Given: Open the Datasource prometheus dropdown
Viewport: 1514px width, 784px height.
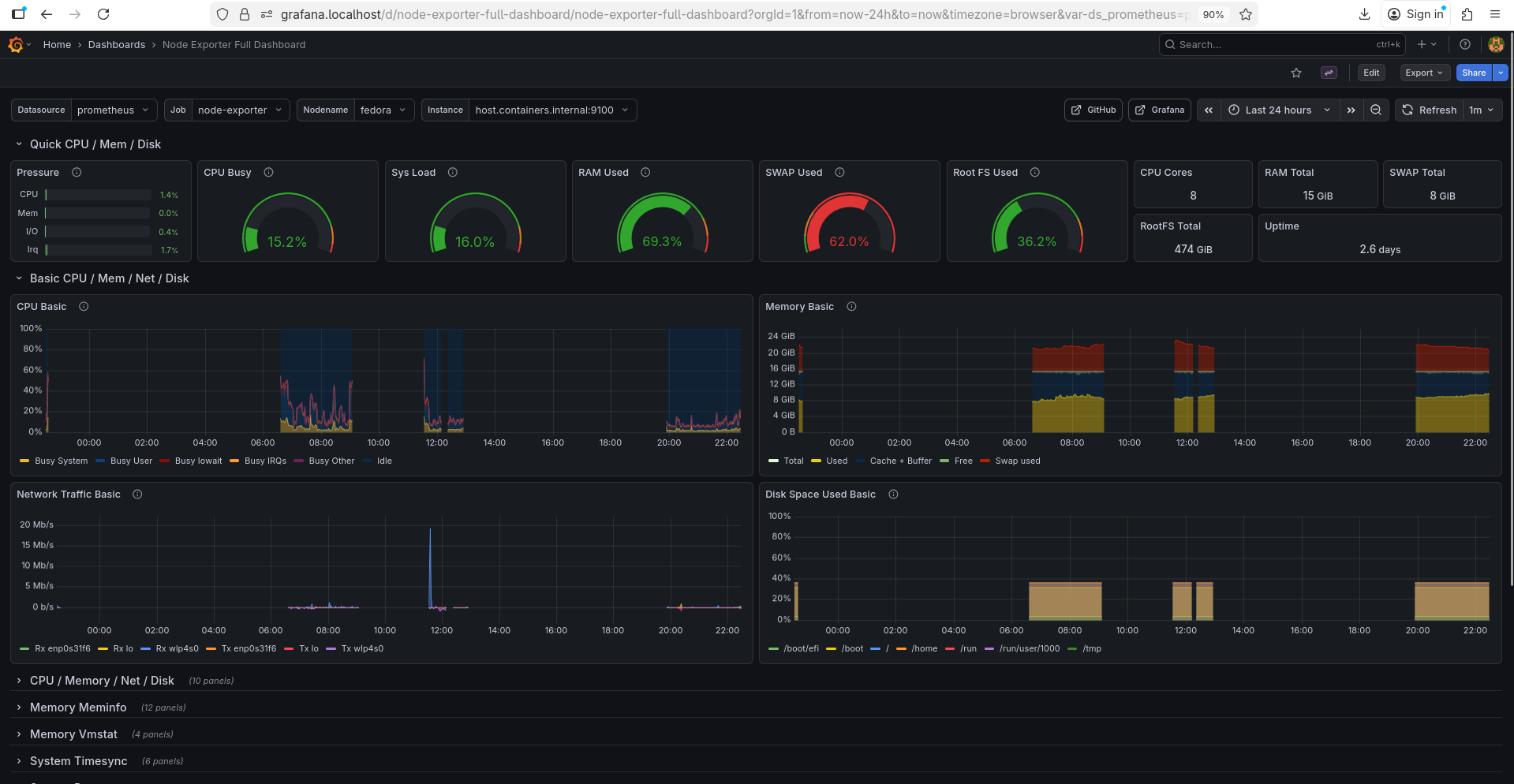Looking at the screenshot, I should [114, 110].
